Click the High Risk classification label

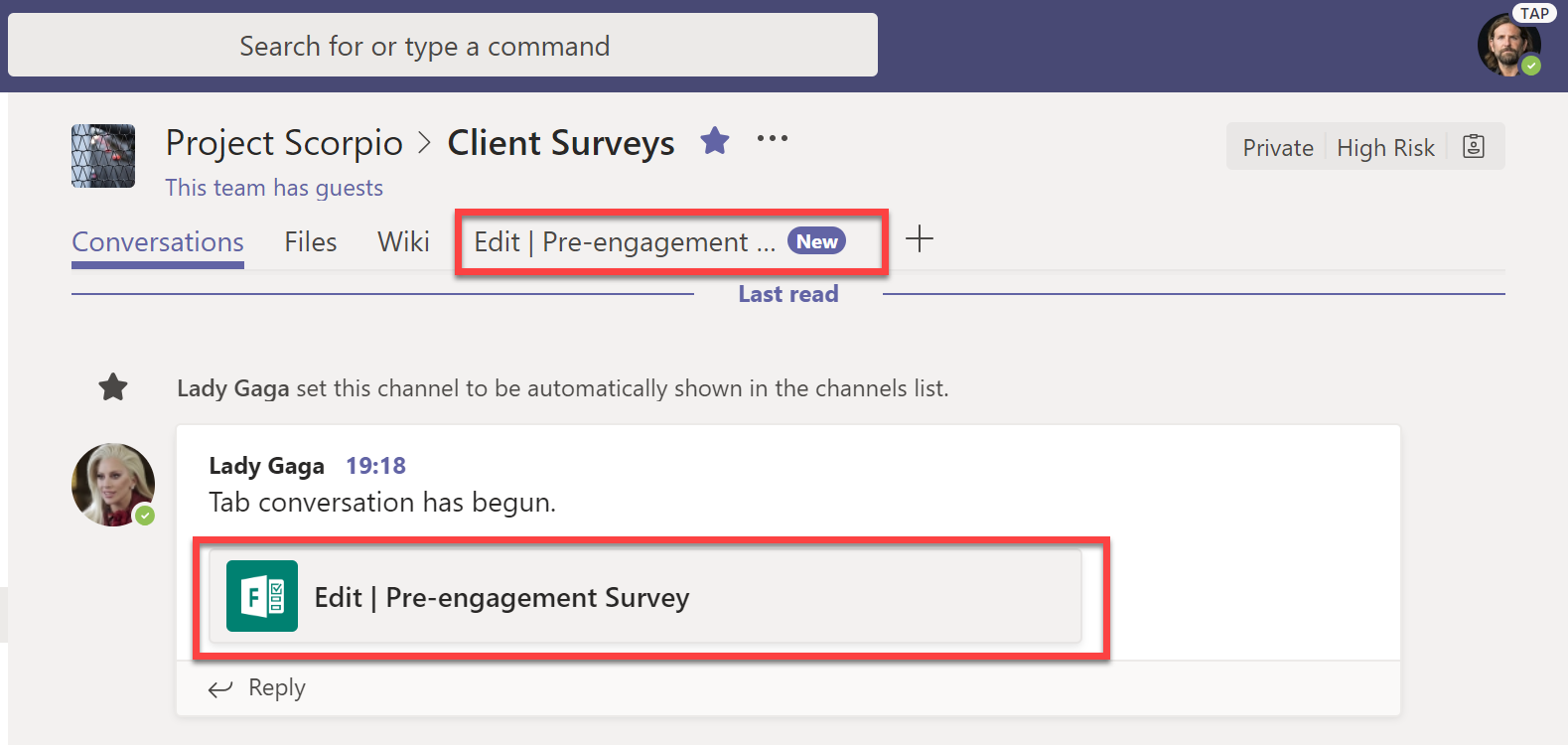pyautogui.click(x=1385, y=148)
